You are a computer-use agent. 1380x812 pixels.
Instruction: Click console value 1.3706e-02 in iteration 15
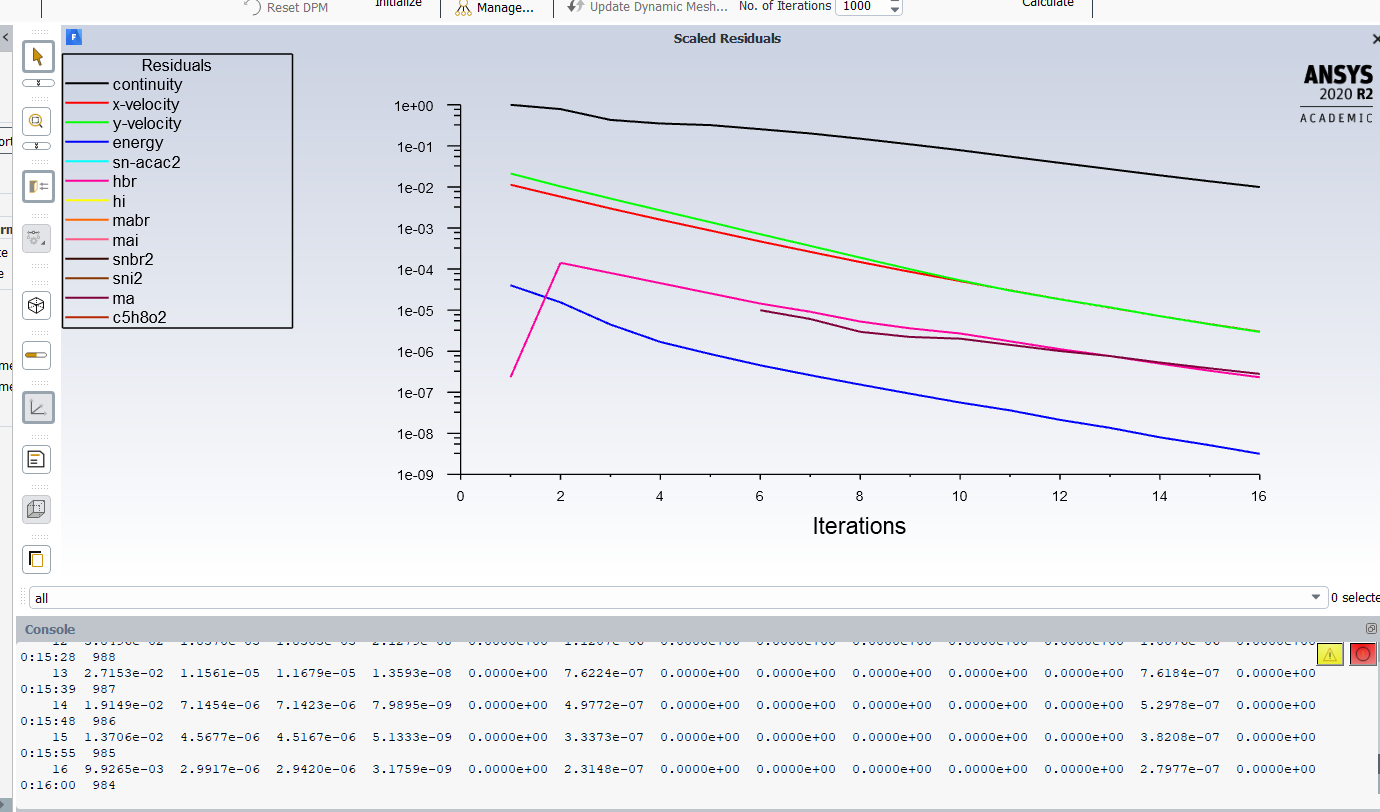pos(124,737)
